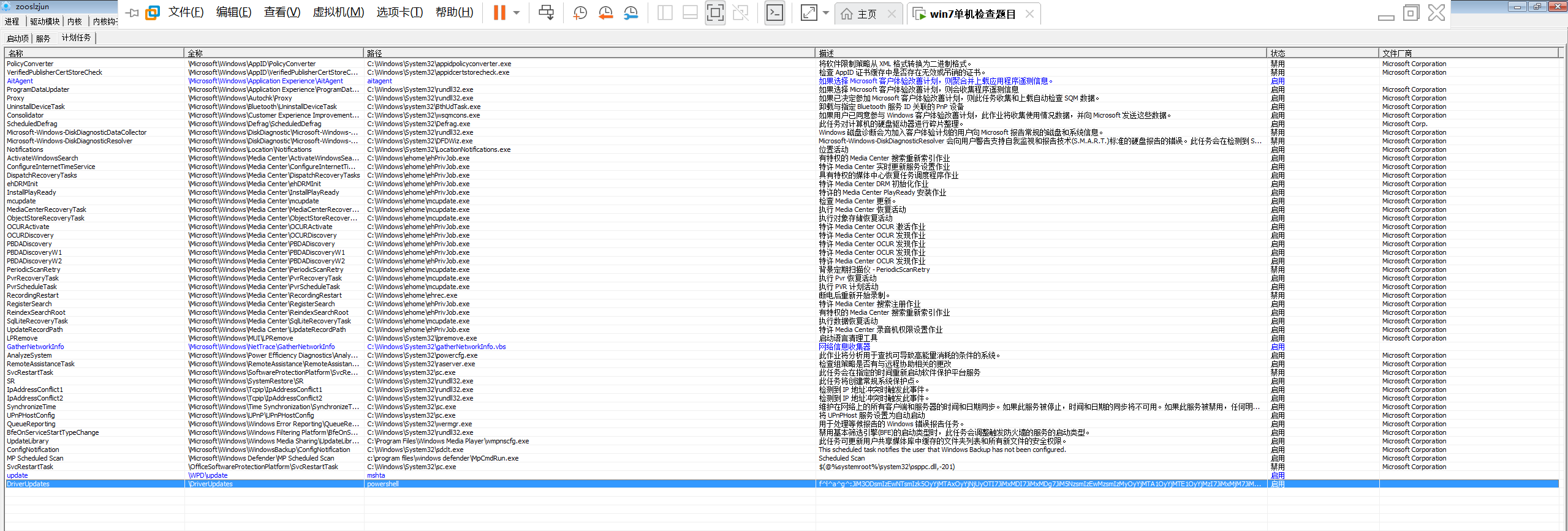Select the UninstallDeviceTask row
Screen dimensions: 1568x531
[x=782, y=107]
